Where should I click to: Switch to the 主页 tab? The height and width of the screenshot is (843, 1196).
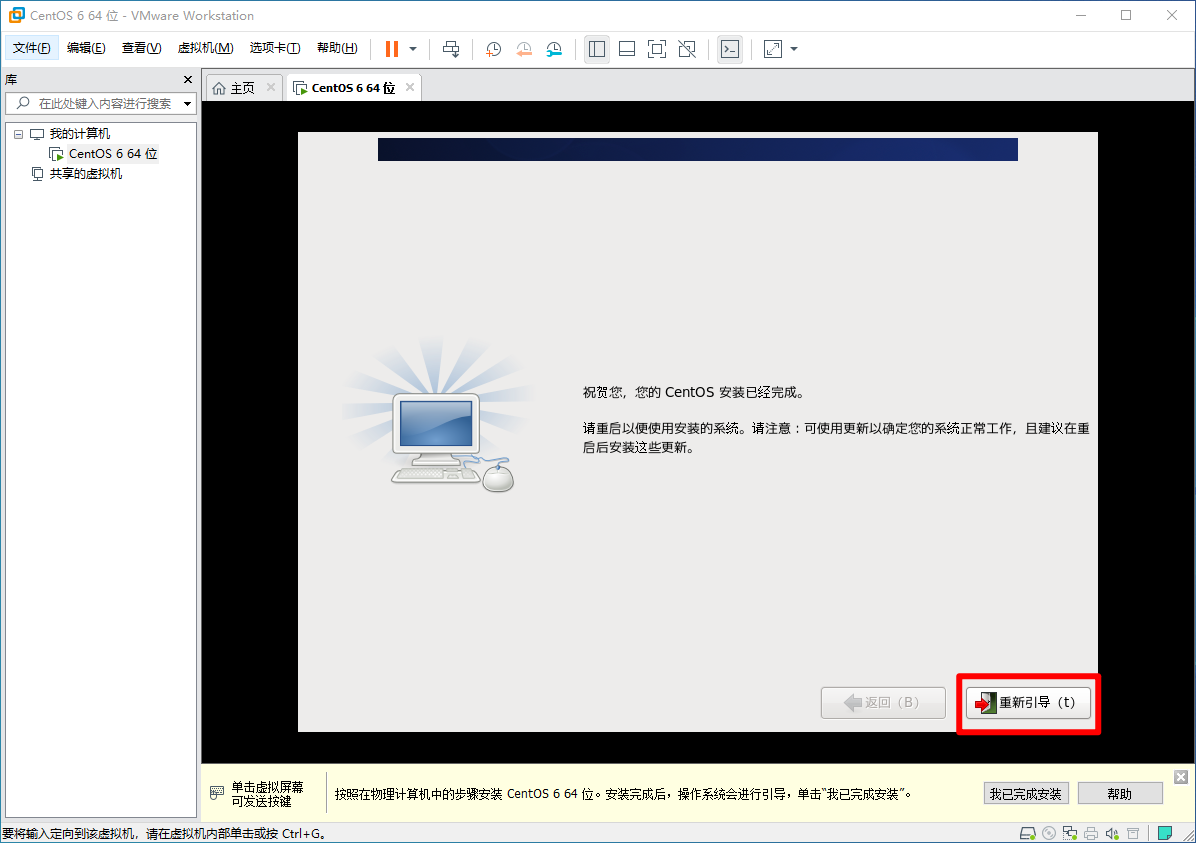(x=243, y=88)
